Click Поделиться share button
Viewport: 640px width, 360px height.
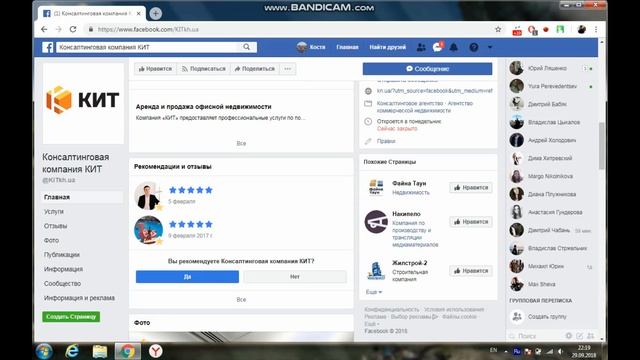[x=255, y=69]
